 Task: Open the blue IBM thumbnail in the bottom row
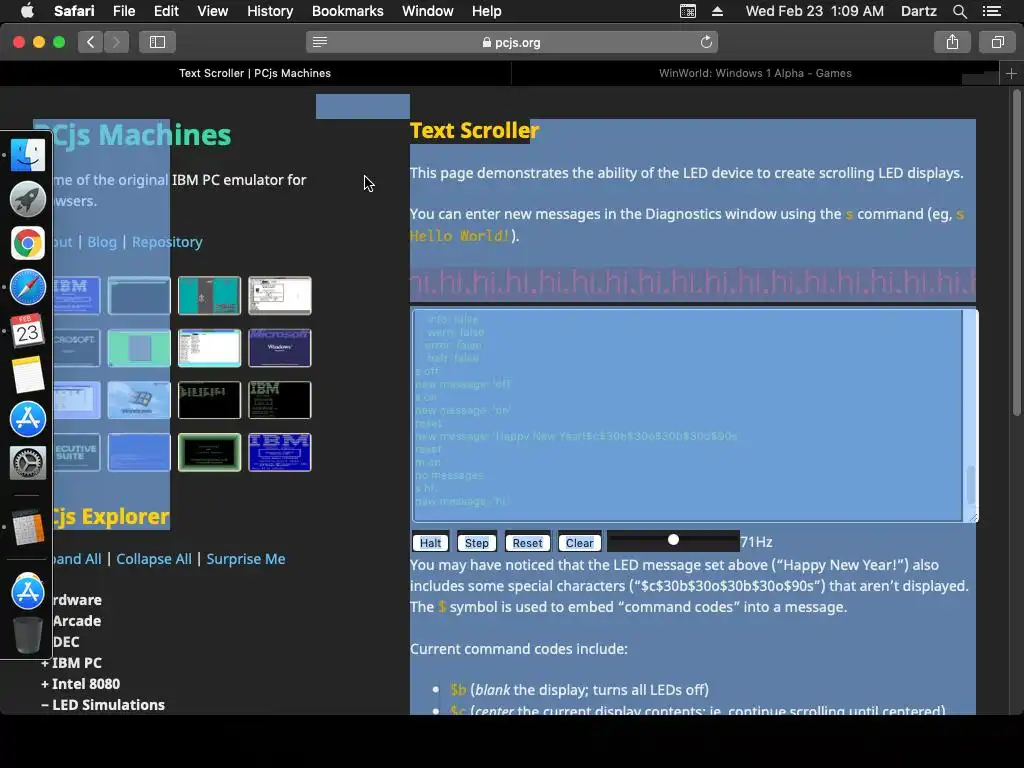point(280,453)
